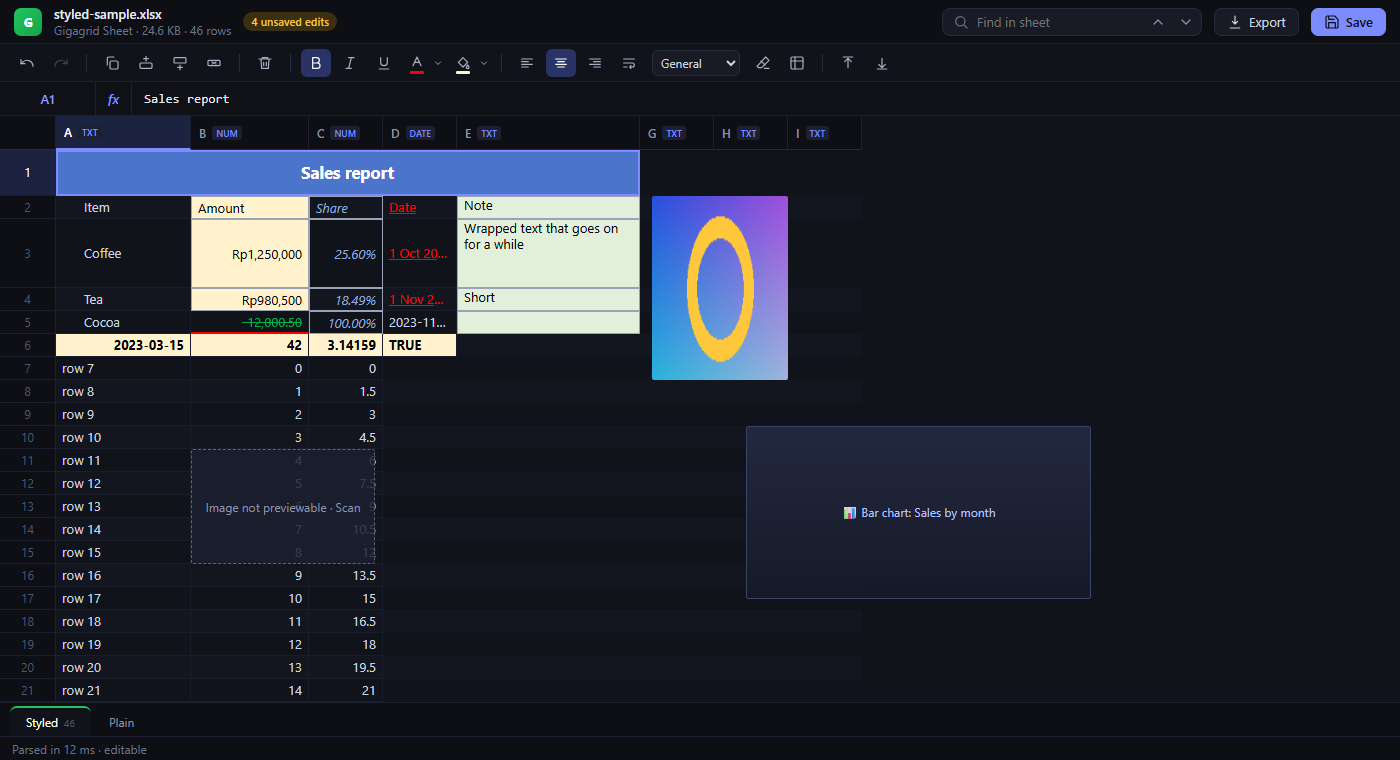Click the copy icon in toolbar

112,63
